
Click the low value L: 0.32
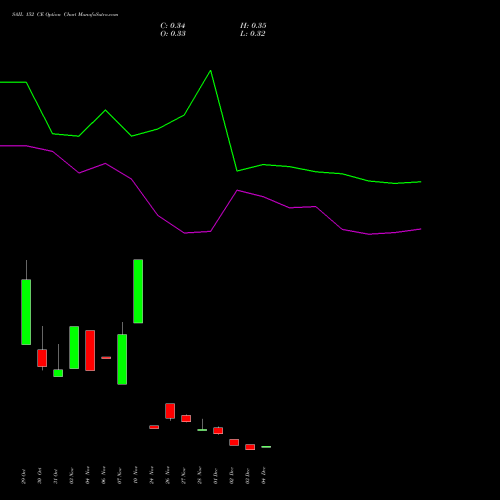click(253, 34)
